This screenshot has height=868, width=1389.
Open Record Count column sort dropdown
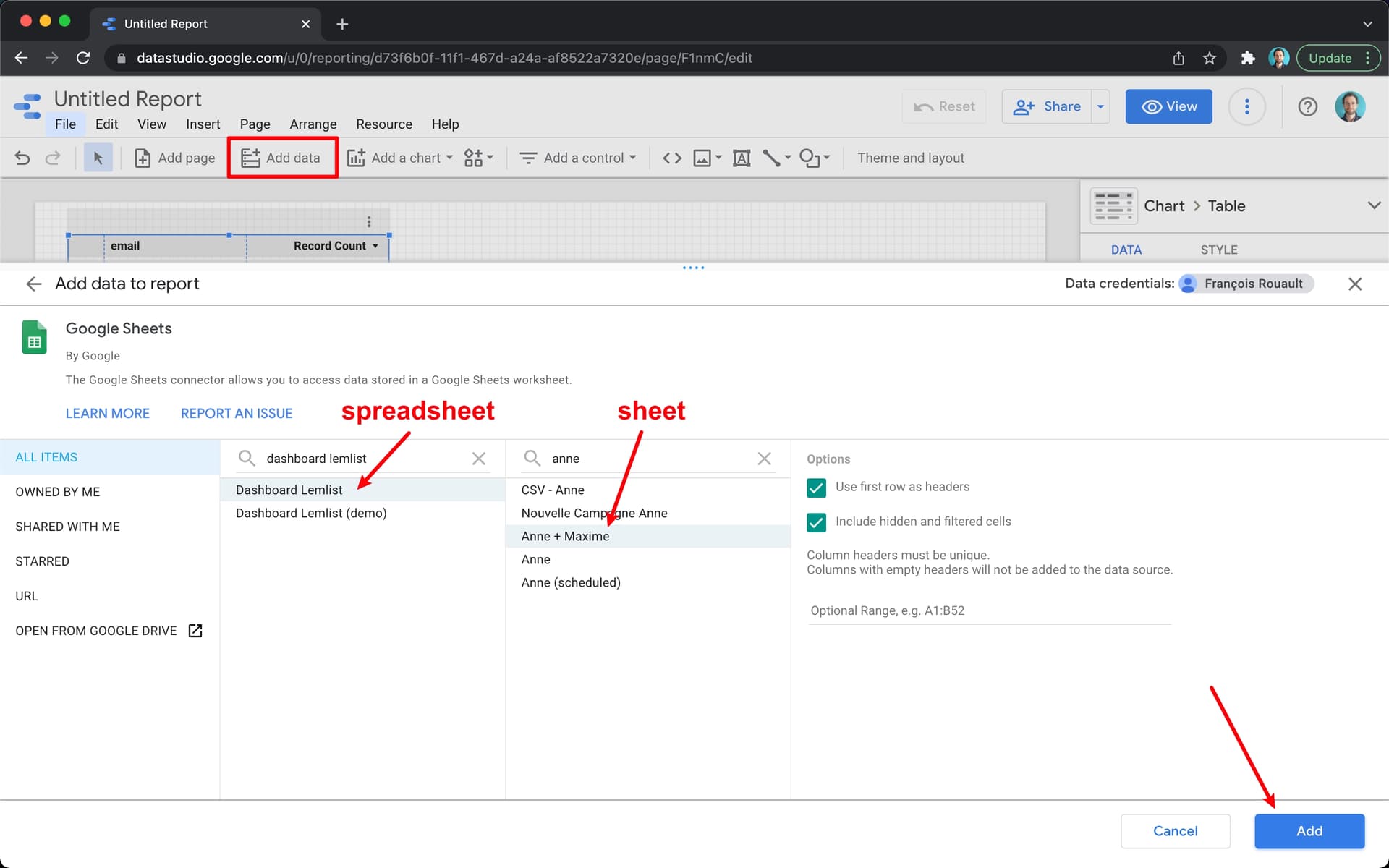[x=375, y=246]
